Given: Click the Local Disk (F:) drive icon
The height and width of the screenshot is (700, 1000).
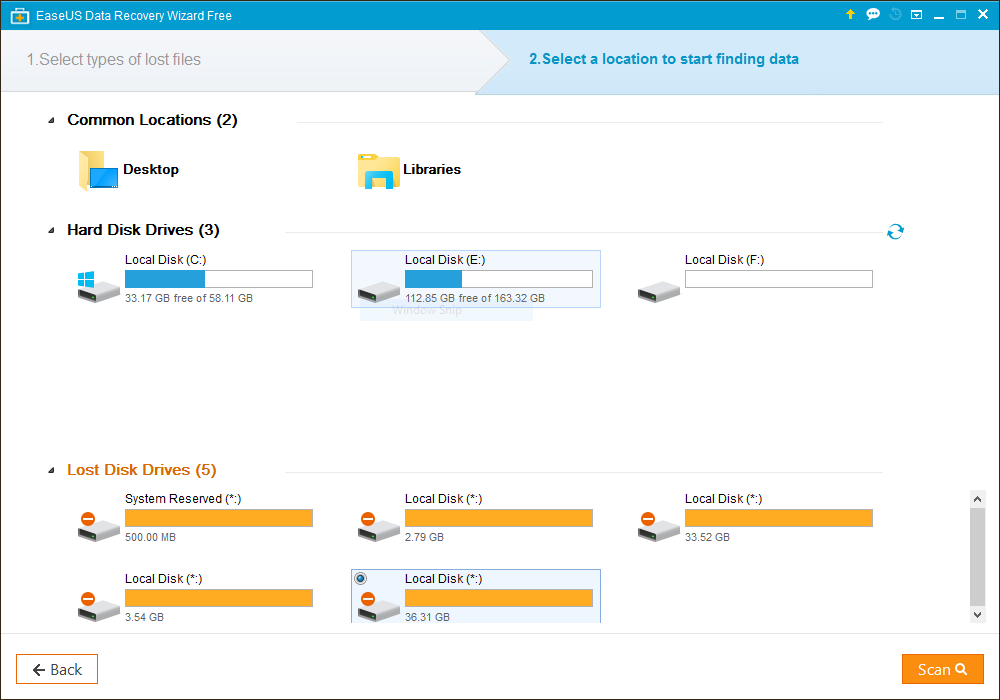Looking at the screenshot, I should [659, 291].
